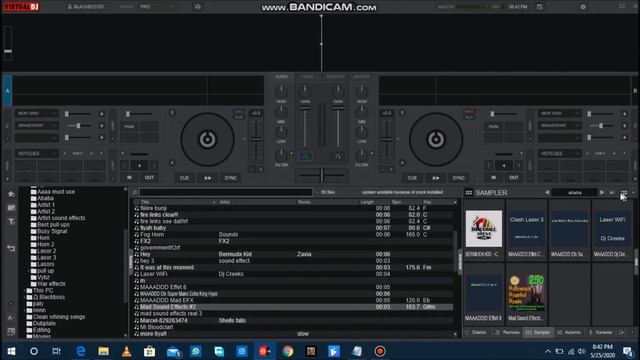Play or pause the left deck
This screenshot has height=360, width=640.
point(207,178)
